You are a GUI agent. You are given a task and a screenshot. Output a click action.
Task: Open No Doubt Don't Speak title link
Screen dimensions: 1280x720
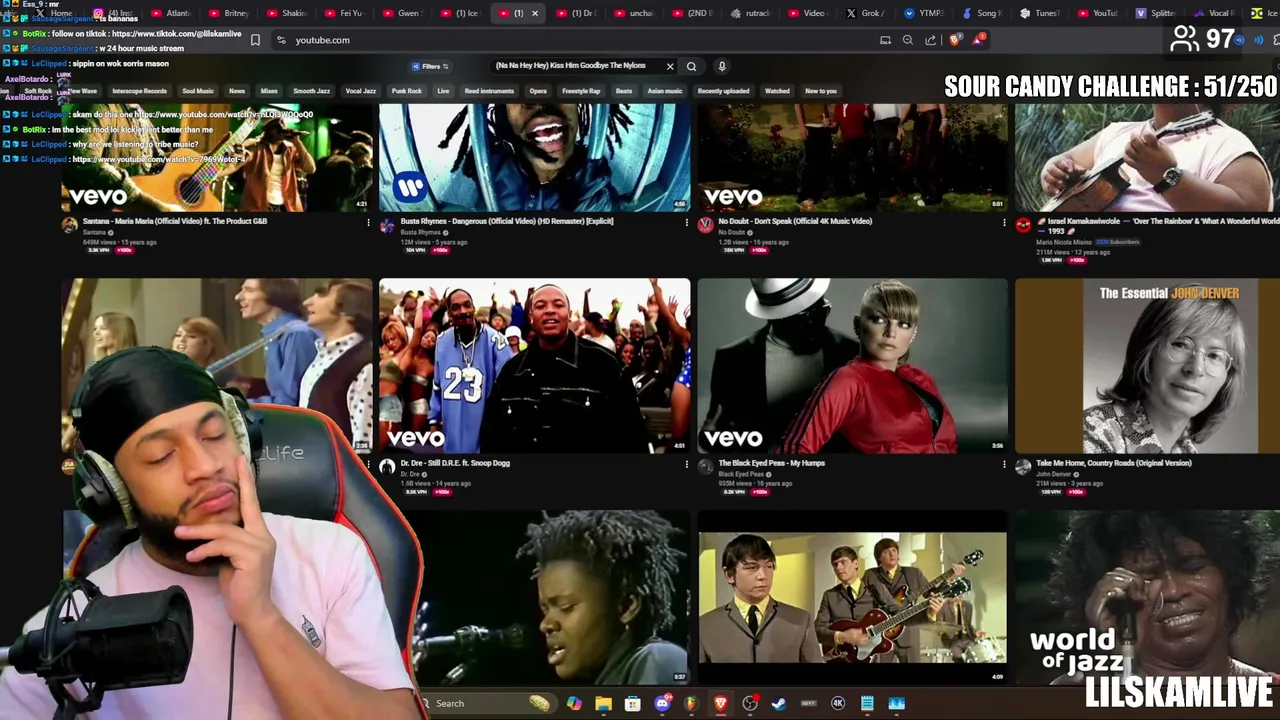pyautogui.click(x=795, y=221)
